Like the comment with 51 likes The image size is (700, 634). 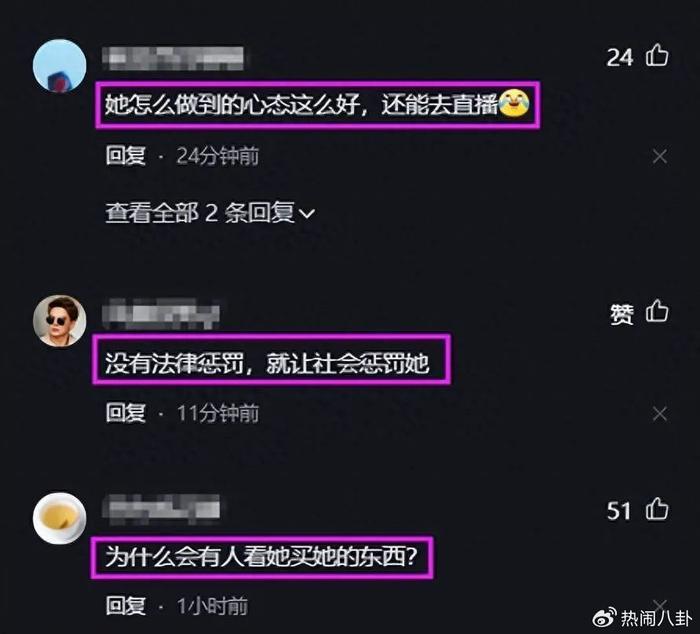coord(657,509)
